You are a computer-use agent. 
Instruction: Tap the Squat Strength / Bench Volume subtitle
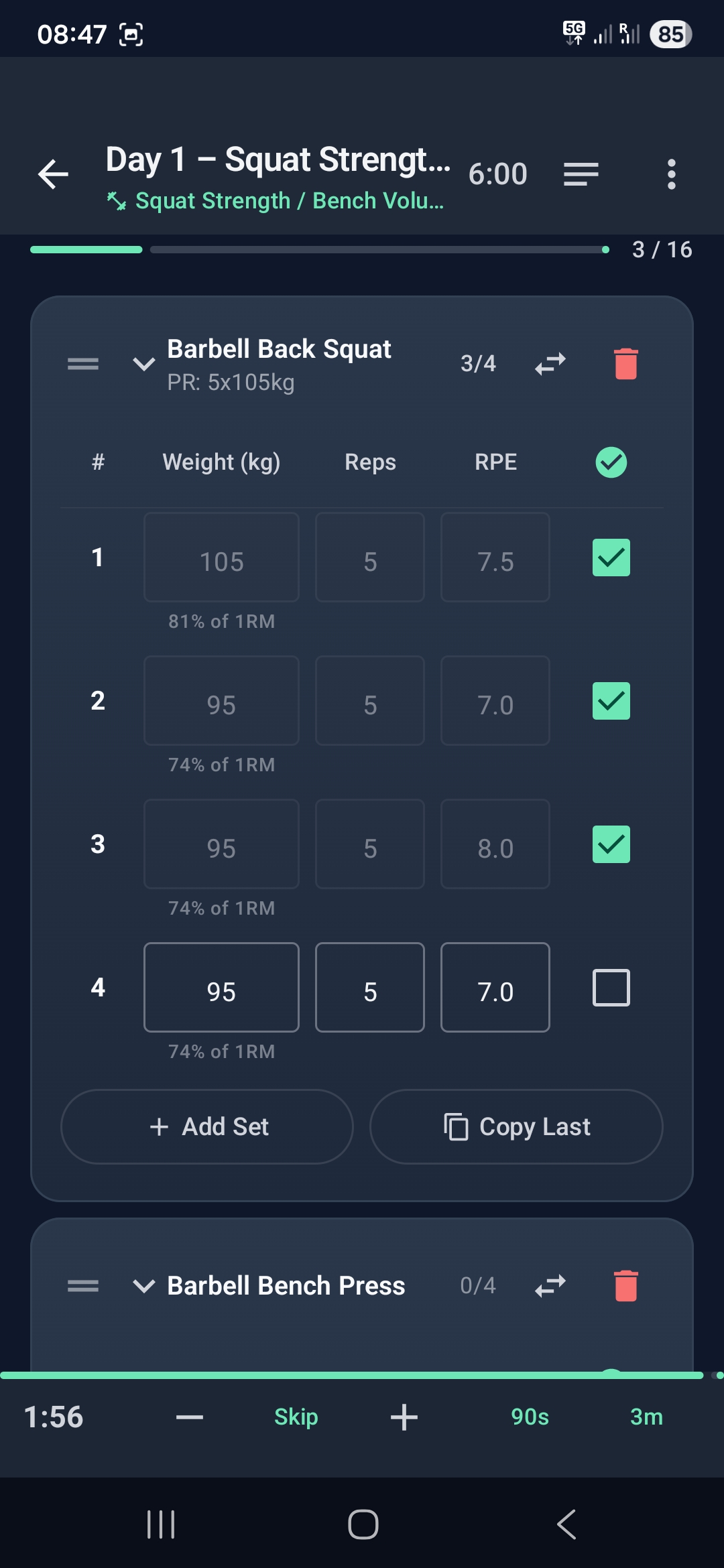click(x=276, y=200)
